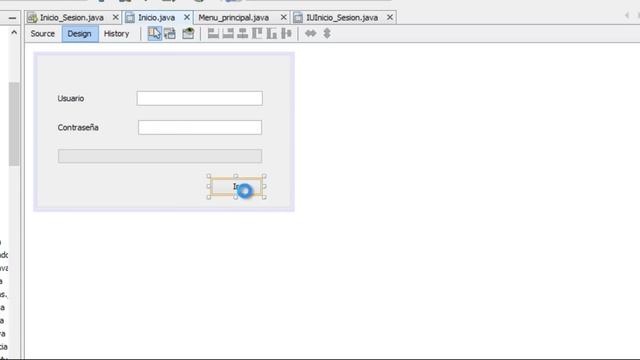640x360 pixels.
Task: Select the gray bar component below Contraseña
Action: [x=160, y=156]
